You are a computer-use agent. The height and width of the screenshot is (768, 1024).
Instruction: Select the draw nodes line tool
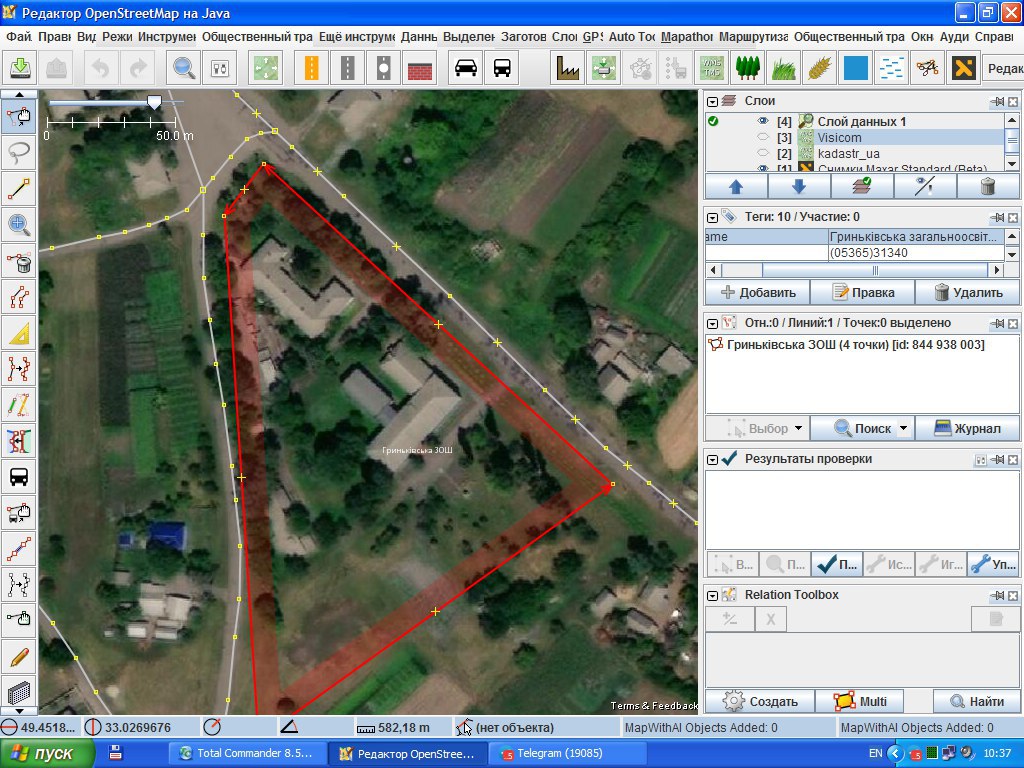pyautogui.click(x=19, y=189)
